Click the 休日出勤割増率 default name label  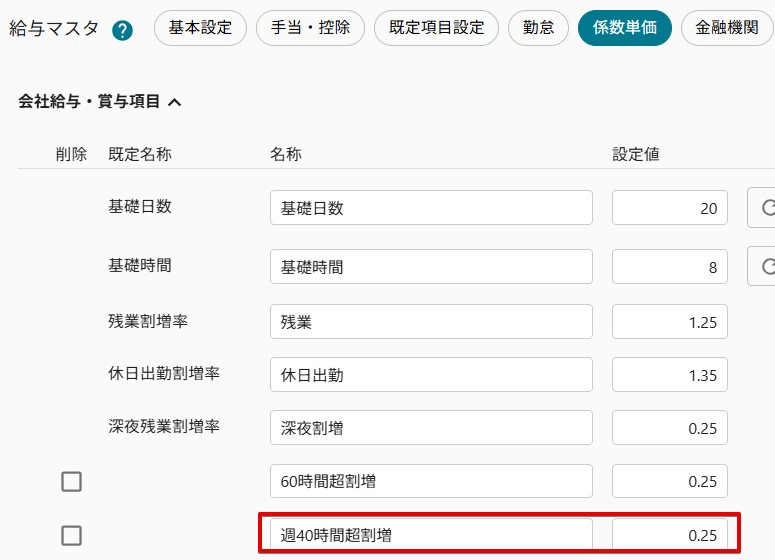point(164,373)
